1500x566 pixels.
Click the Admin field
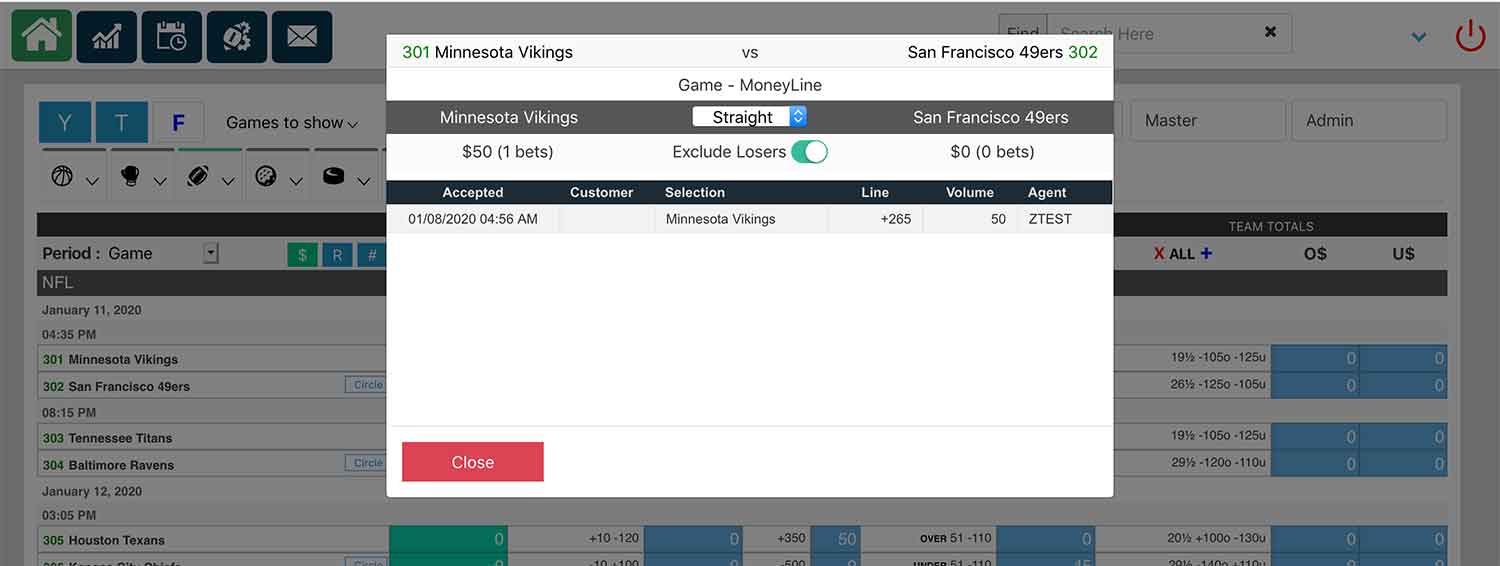click(x=1369, y=120)
